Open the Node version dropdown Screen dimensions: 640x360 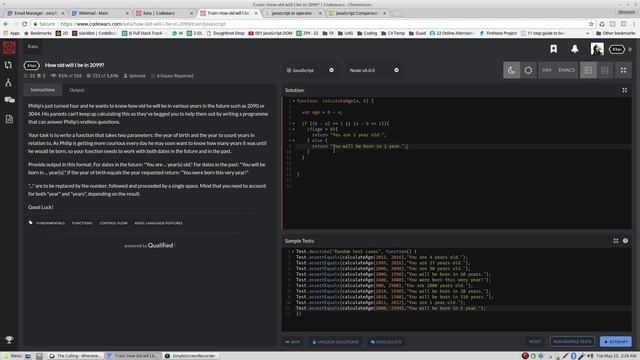[373, 70]
